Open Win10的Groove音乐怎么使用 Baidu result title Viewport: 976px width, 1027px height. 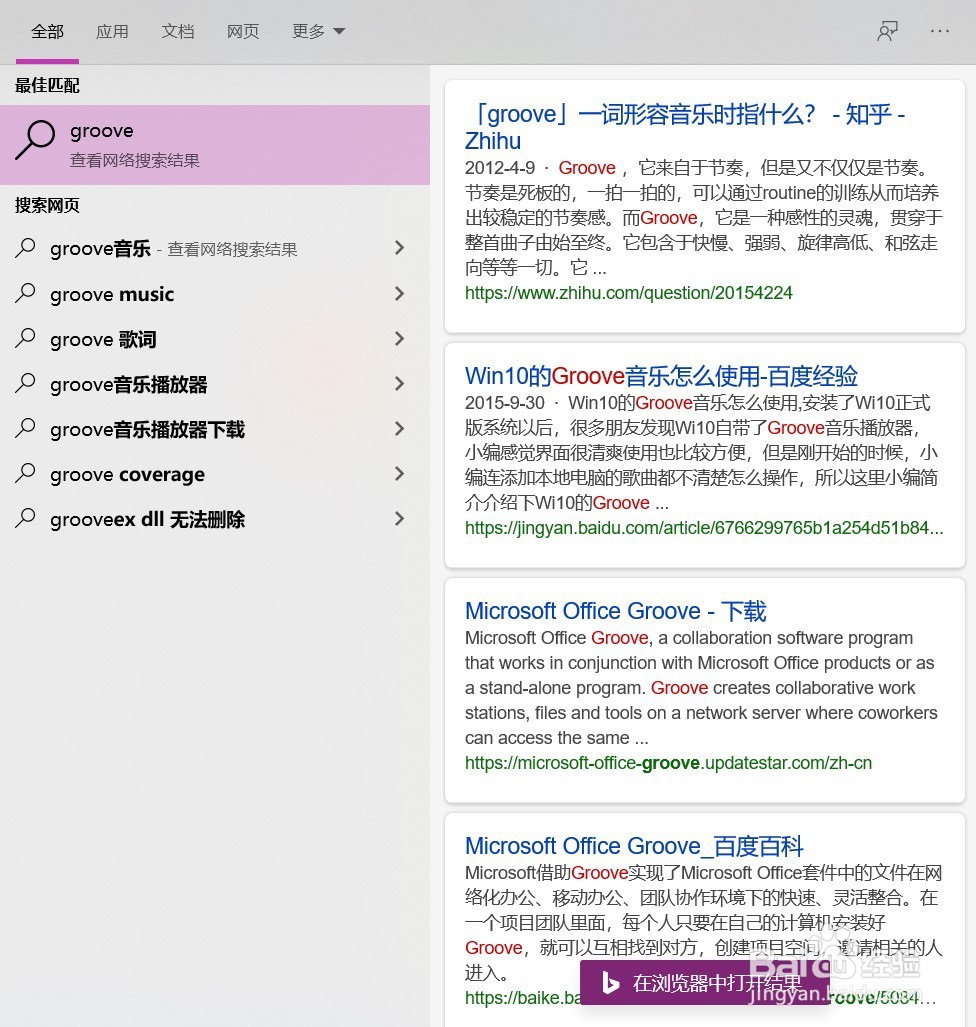point(661,376)
